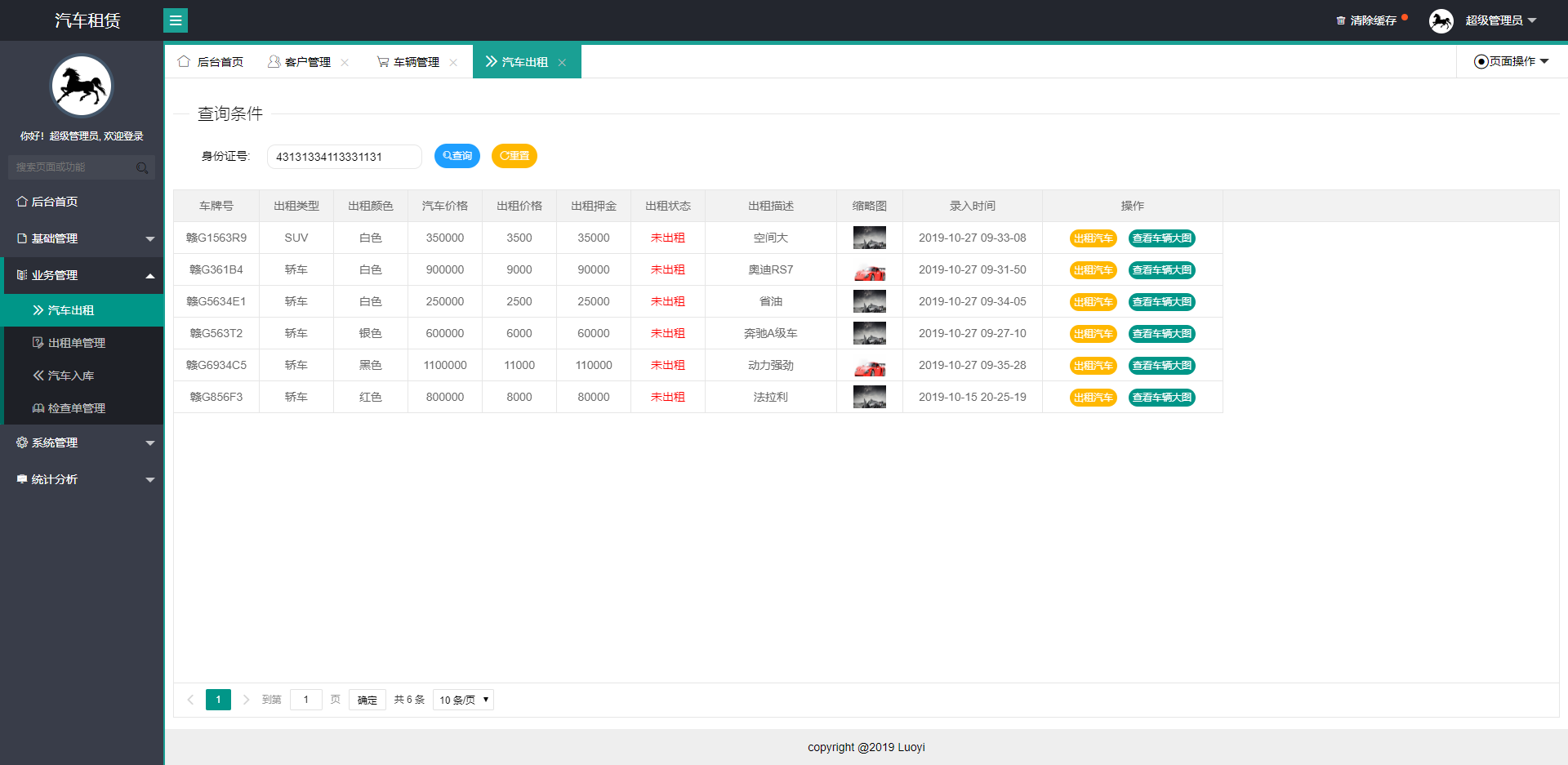Click 出租汽车 for 赣G563T2
The height and width of the screenshot is (765, 1568).
pyautogui.click(x=1094, y=334)
